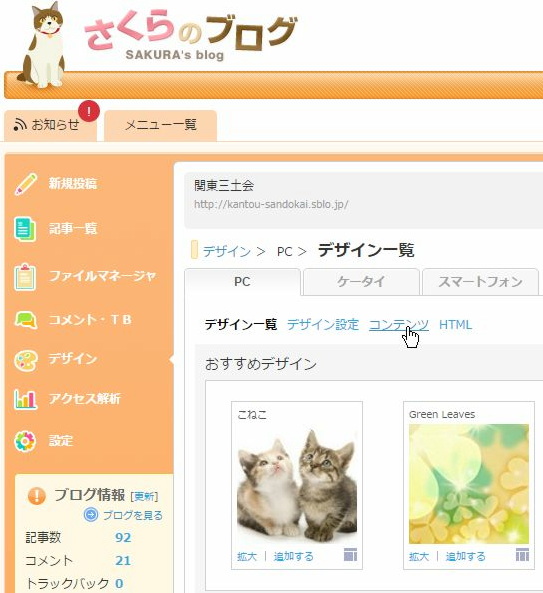Image resolution: width=543 pixels, height=593 pixels.
Task: Click the pencil icon for 新規投稿
Action: [25, 184]
